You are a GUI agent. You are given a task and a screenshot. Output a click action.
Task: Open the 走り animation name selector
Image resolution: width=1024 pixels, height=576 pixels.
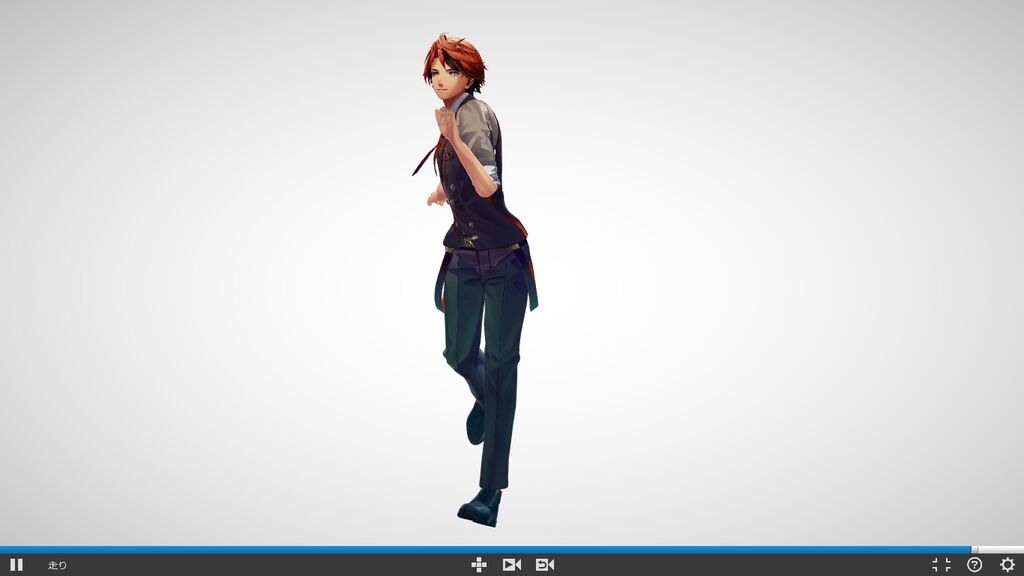coord(57,566)
